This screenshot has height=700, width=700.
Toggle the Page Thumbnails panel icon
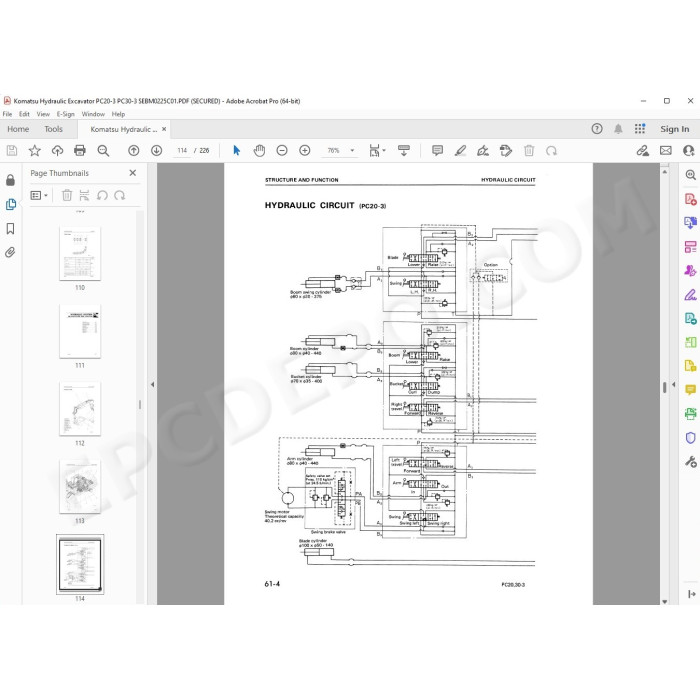[10, 204]
